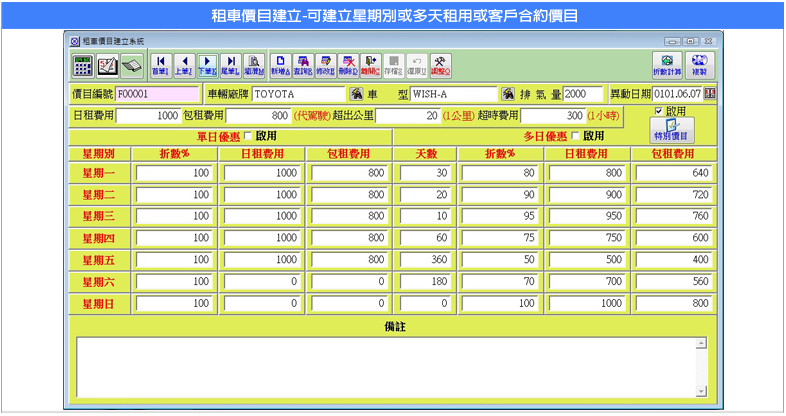Click the 折數計算 discount calculation button
This screenshot has height=416, width=786.
click(x=668, y=66)
